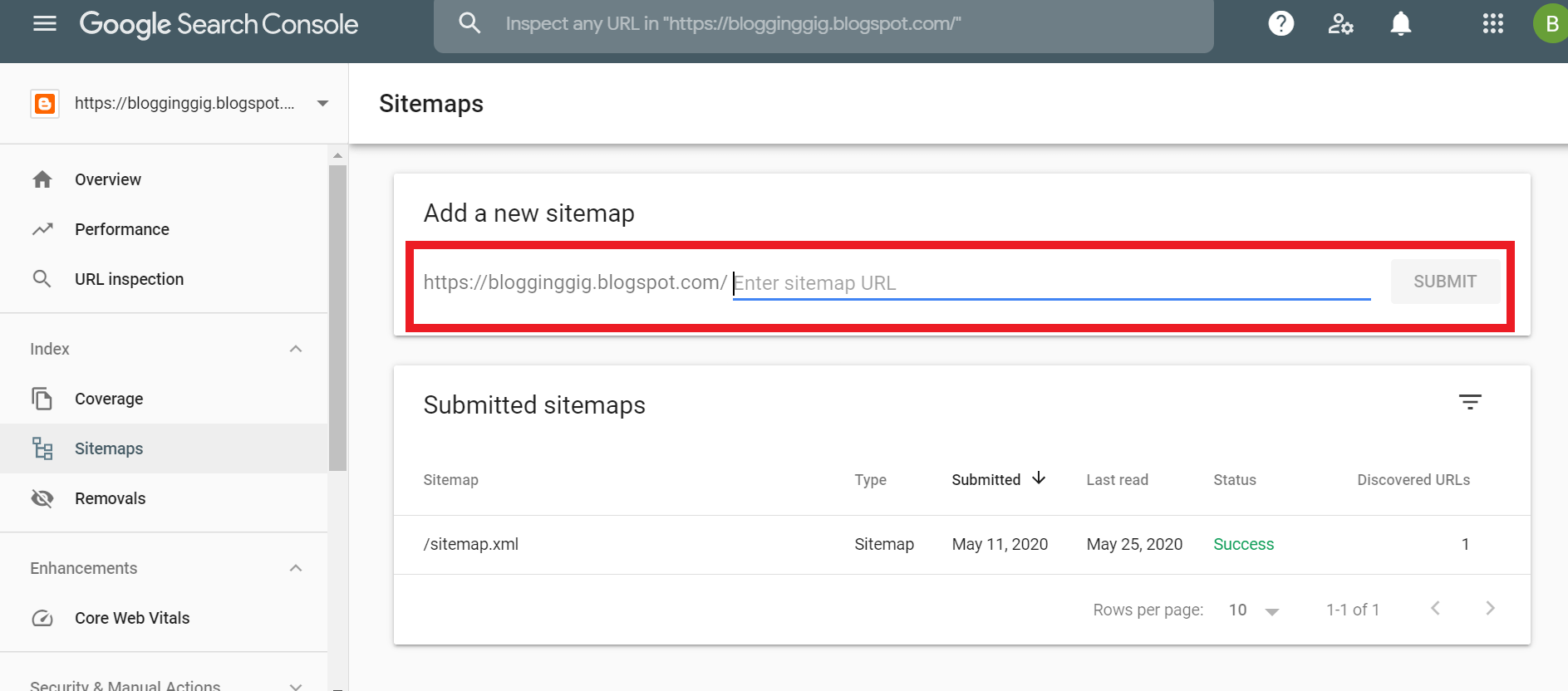Open the Overview menu item
The height and width of the screenshot is (691, 1568).
[165, 179]
